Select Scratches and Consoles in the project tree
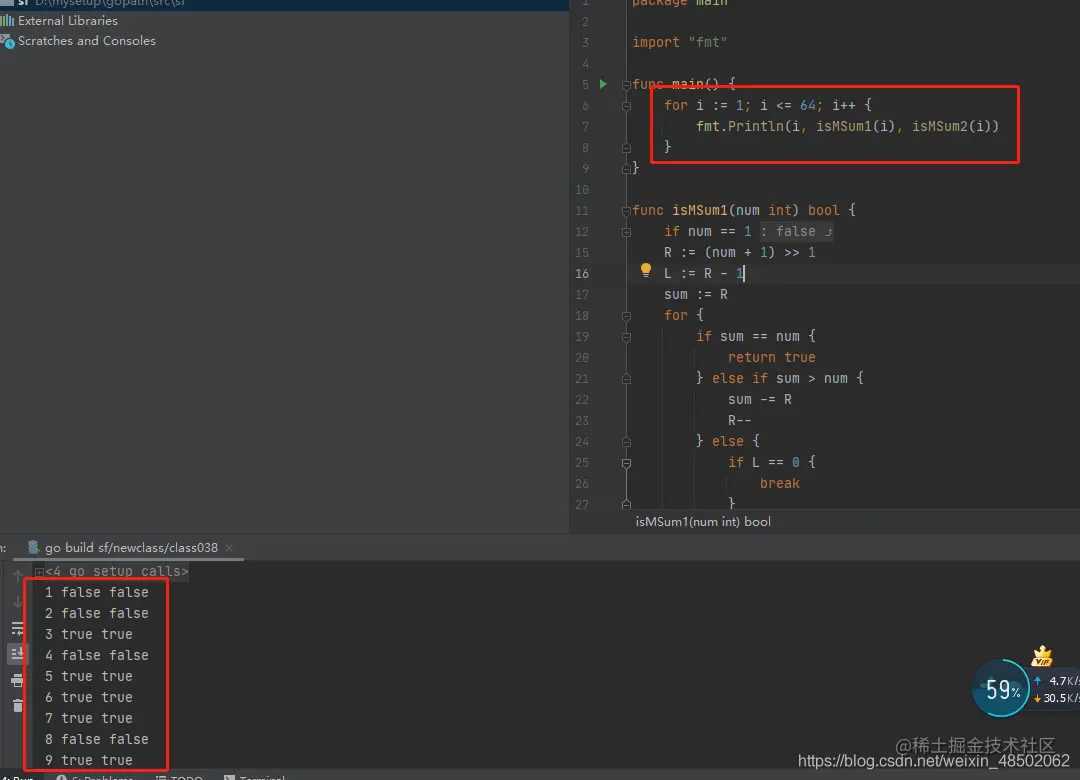 pyautogui.click(x=87, y=41)
